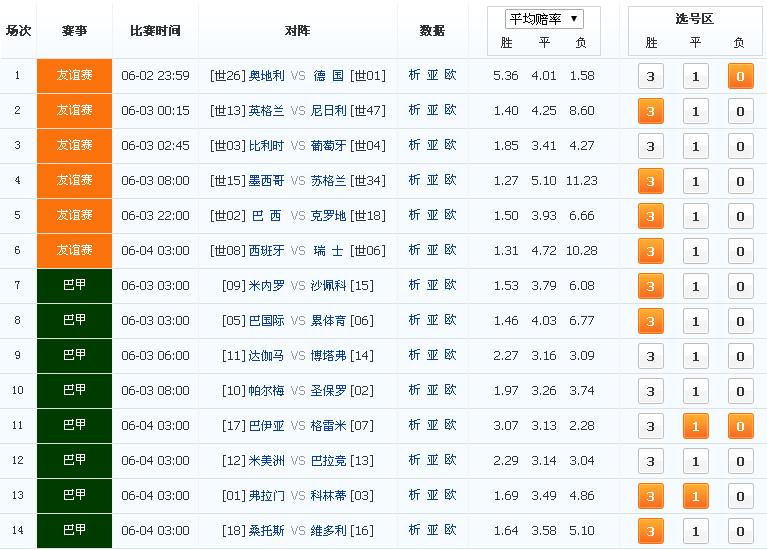767x550 pixels.
Task: Open team 克罗地 in match 5
Action: click(x=328, y=215)
